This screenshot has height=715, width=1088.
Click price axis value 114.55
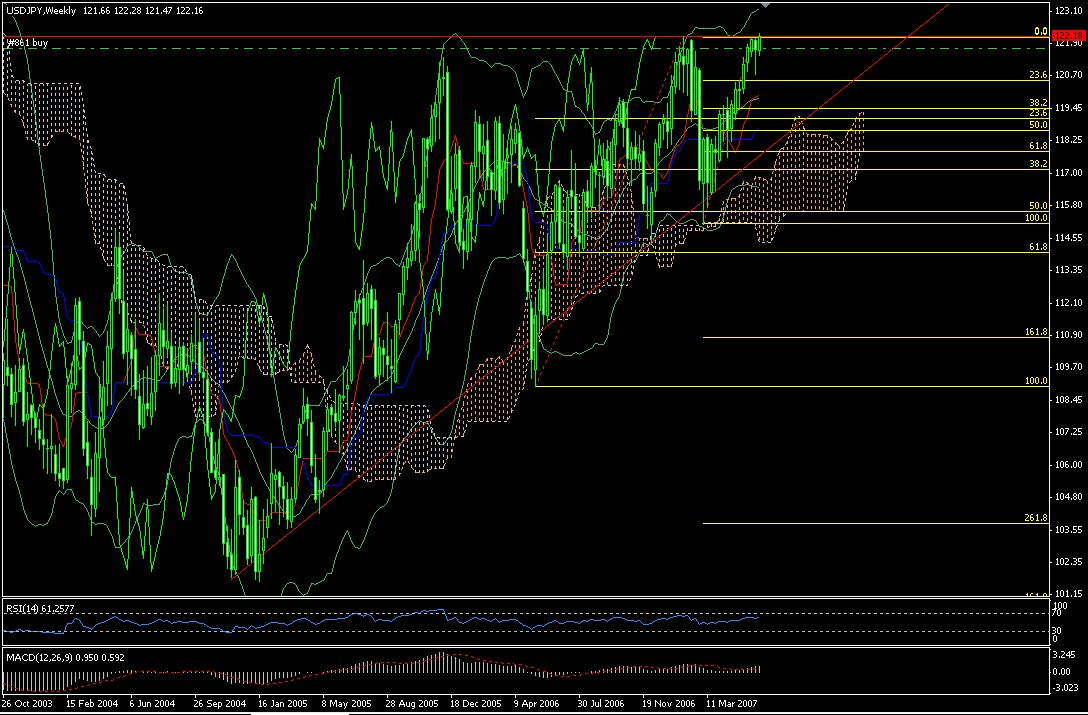tap(1067, 237)
